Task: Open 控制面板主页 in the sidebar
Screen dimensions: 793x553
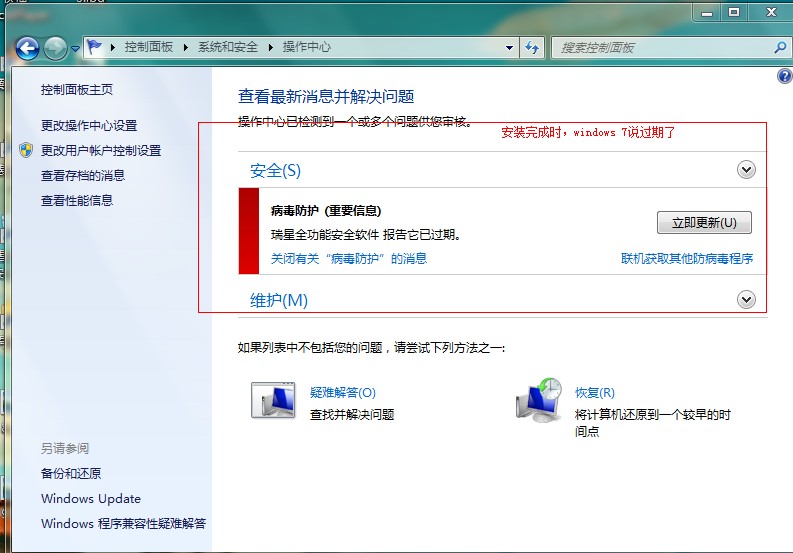Action: pyautogui.click(x=77, y=90)
